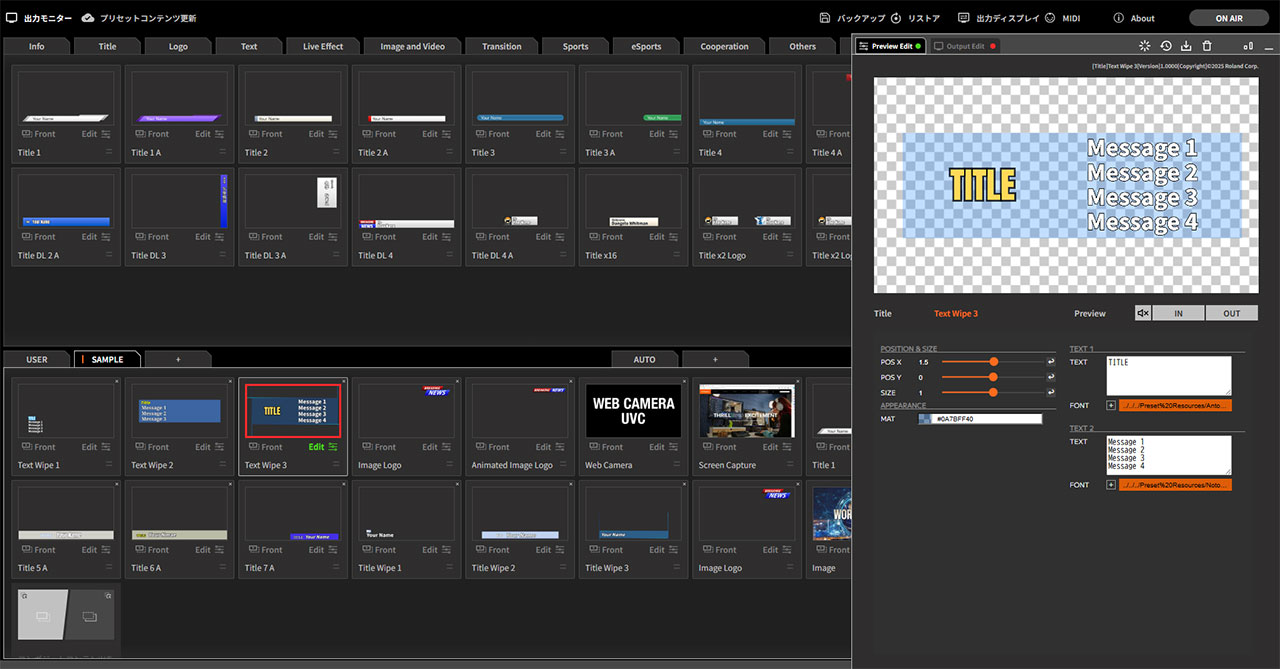
Task: Select the Web Camera UVC thumbnail
Action: tap(633, 411)
